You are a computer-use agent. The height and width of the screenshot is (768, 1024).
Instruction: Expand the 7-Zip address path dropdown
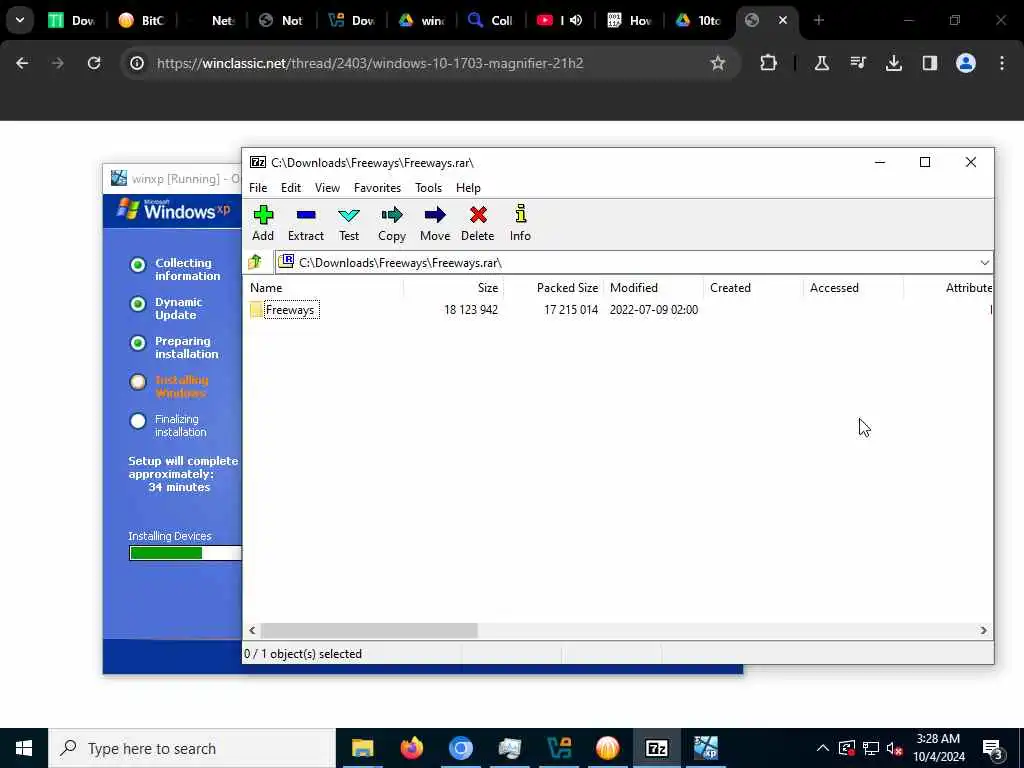coord(984,263)
